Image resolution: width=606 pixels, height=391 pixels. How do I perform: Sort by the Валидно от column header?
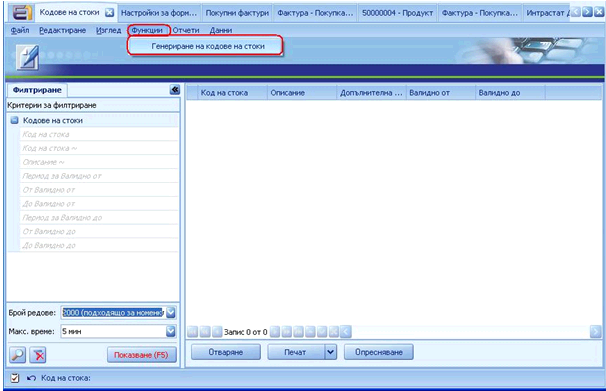pyautogui.click(x=441, y=93)
